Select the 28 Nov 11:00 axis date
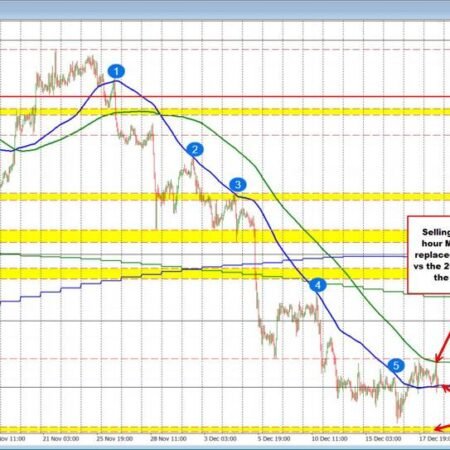Image resolution: width=450 pixels, height=450 pixels. tap(168, 439)
